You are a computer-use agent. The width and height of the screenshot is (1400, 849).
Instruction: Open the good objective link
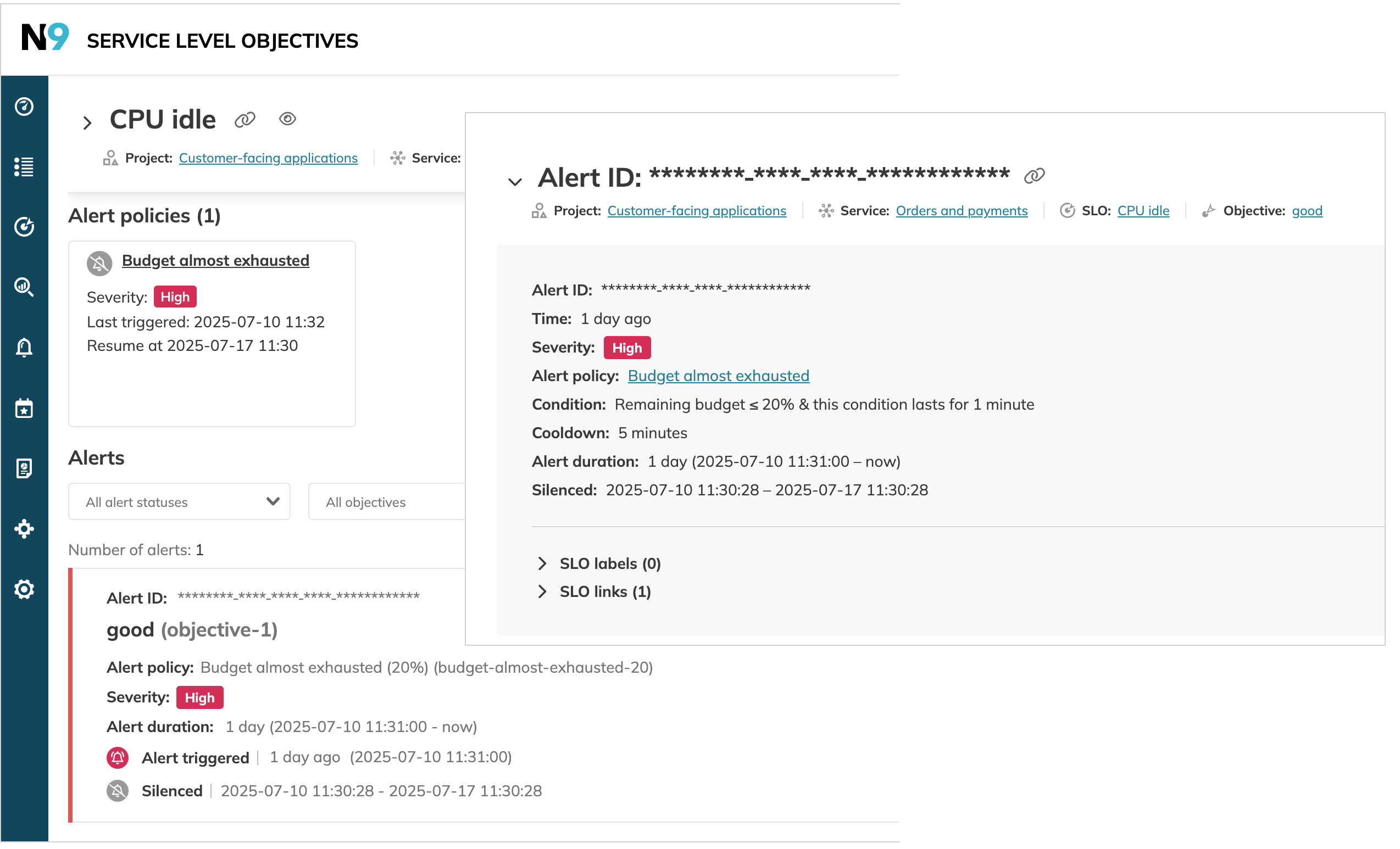click(x=1307, y=211)
